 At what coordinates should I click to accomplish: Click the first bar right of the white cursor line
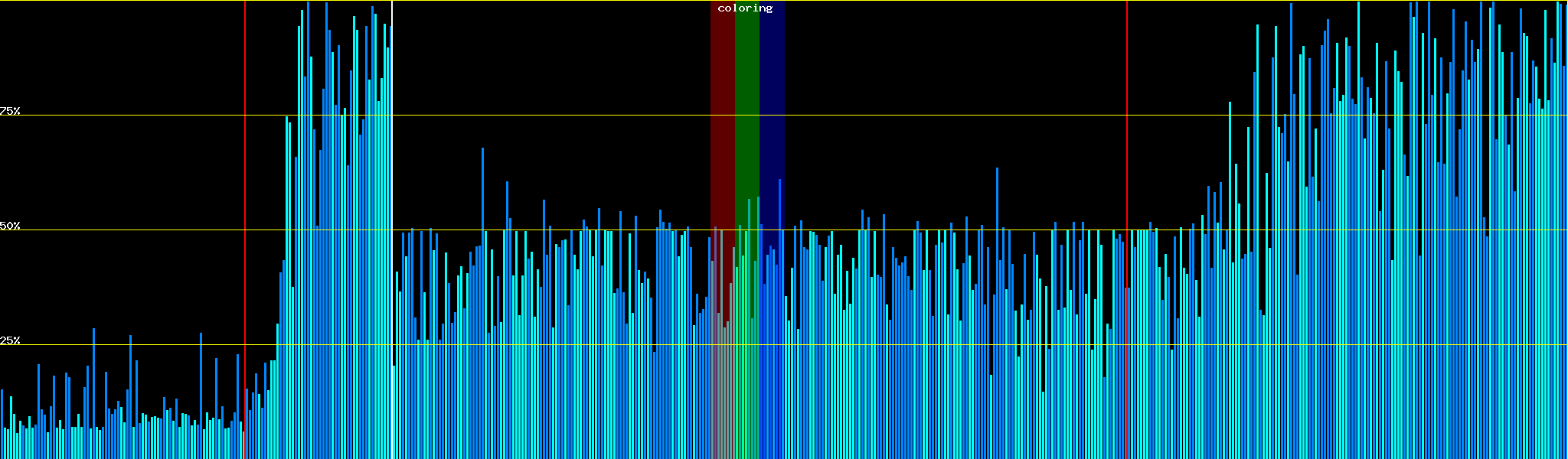(394, 413)
